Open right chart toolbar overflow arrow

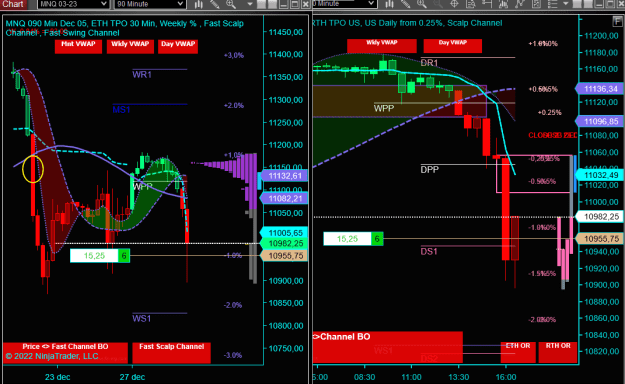[x=566, y=4]
